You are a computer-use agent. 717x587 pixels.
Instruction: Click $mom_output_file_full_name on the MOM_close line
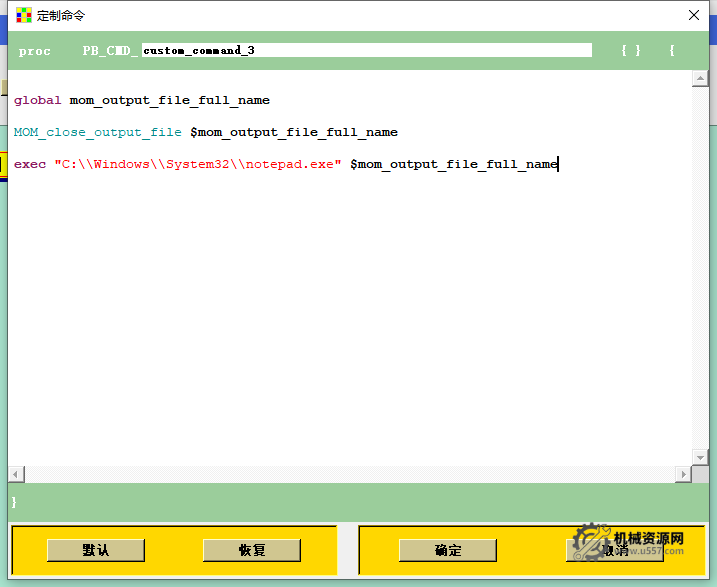pos(294,132)
